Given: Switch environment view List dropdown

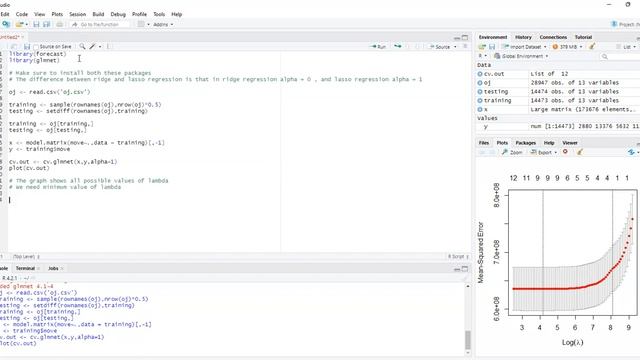Looking at the screenshot, I should pyautogui.click(x=627, y=47).
